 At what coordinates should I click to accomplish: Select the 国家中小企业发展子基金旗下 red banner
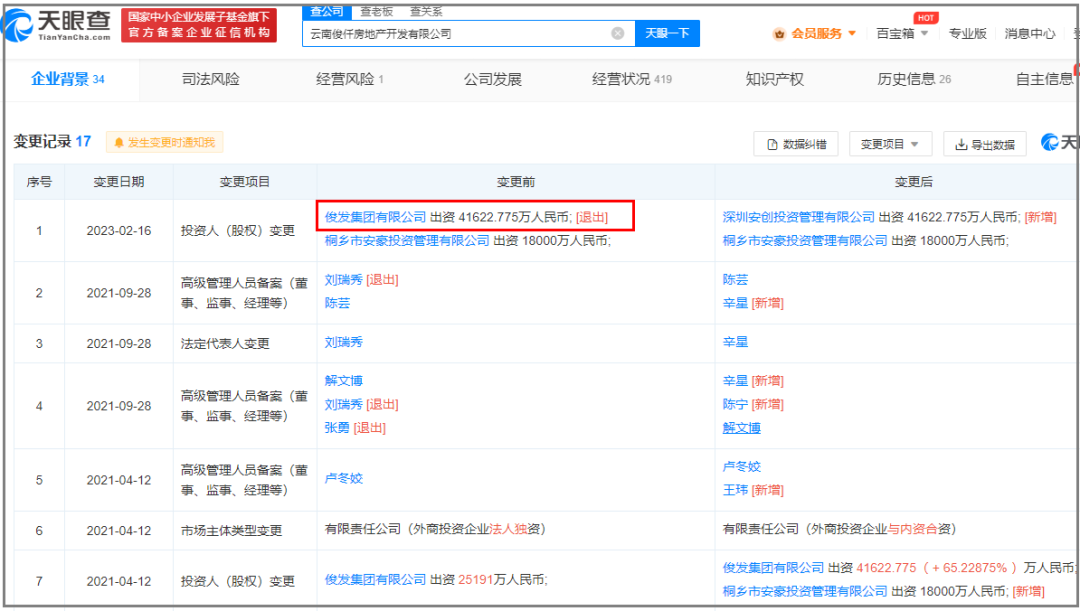tap(199, 25)
